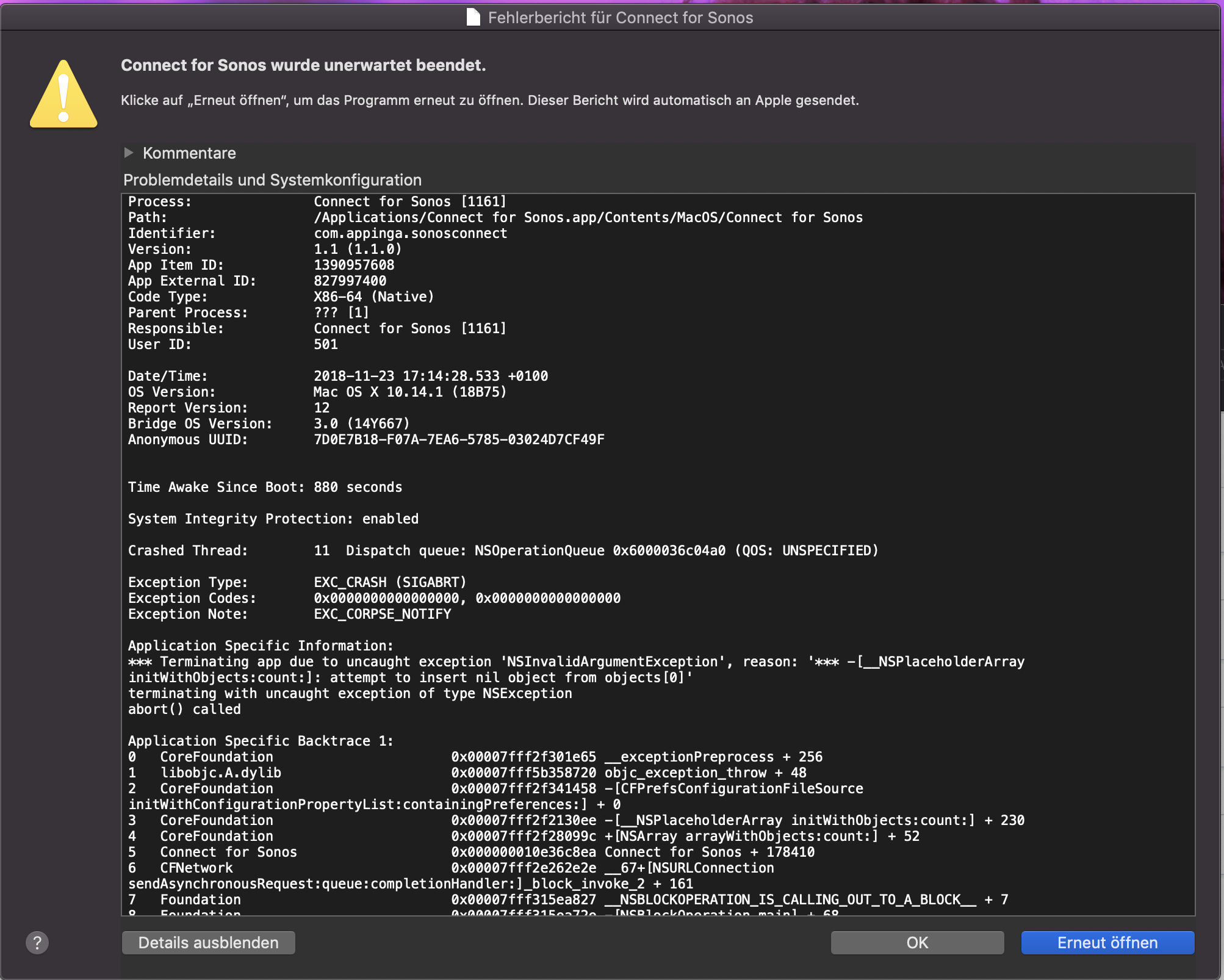Click the window title Fehlerbericht für Connect for Sonos
Image resolution: width=1224 pixels, height=980 pixels.
click(621, 18)
